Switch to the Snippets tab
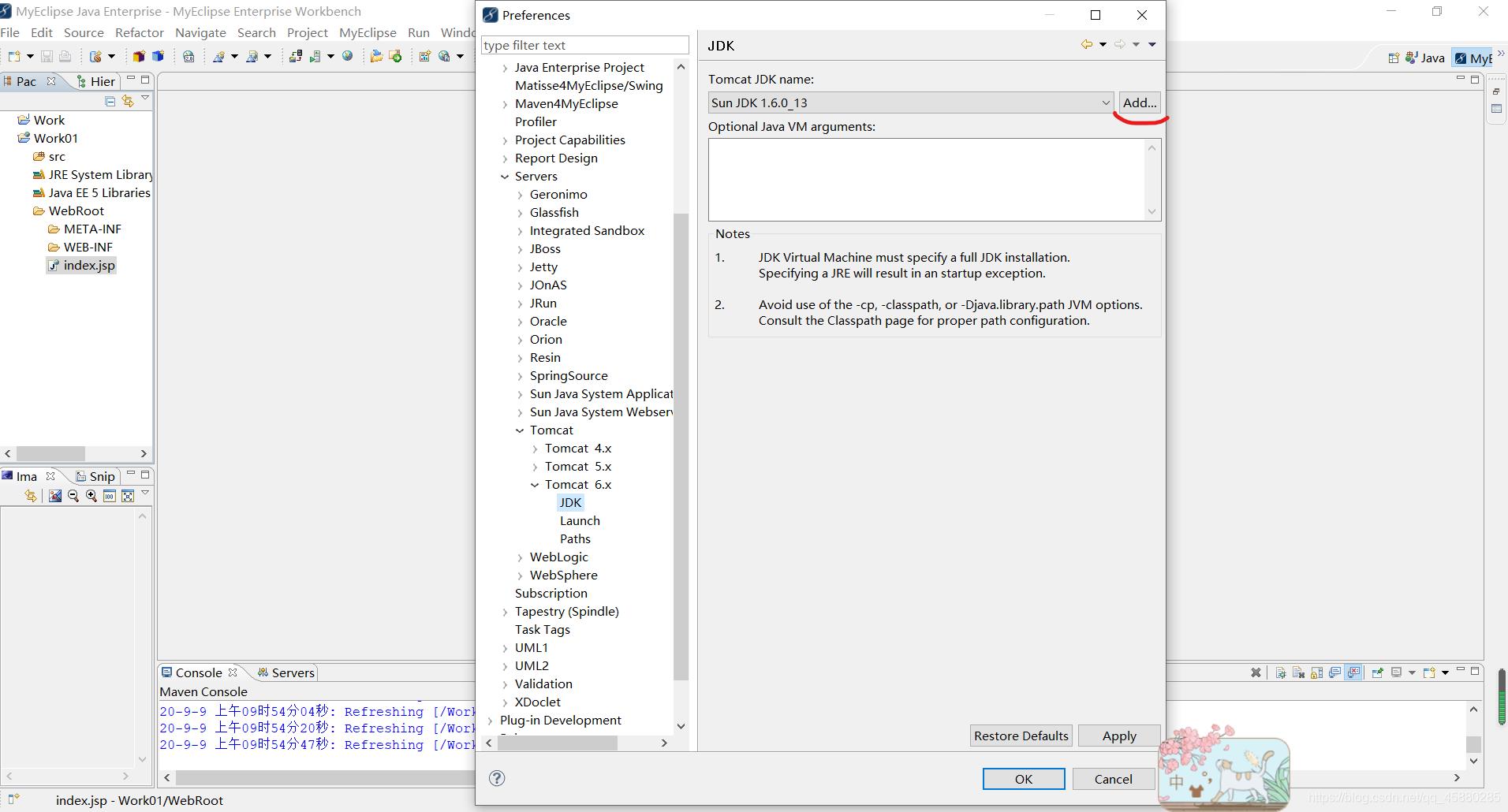The height and width of the screenshot is (812, 1508). (95, 476)
